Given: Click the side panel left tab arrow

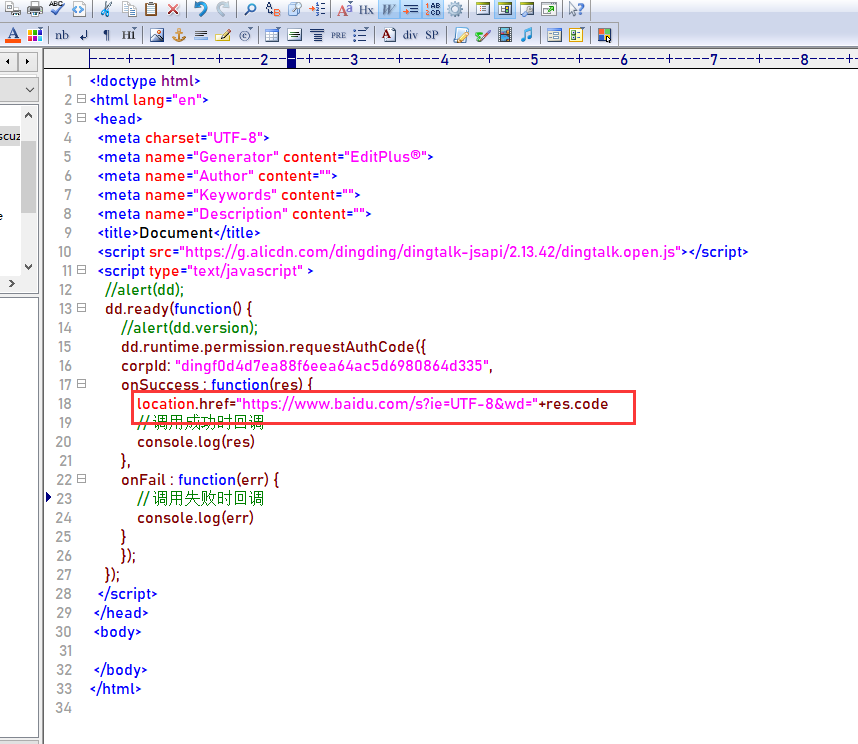Looking at the screenshot, I should (8, 61).
